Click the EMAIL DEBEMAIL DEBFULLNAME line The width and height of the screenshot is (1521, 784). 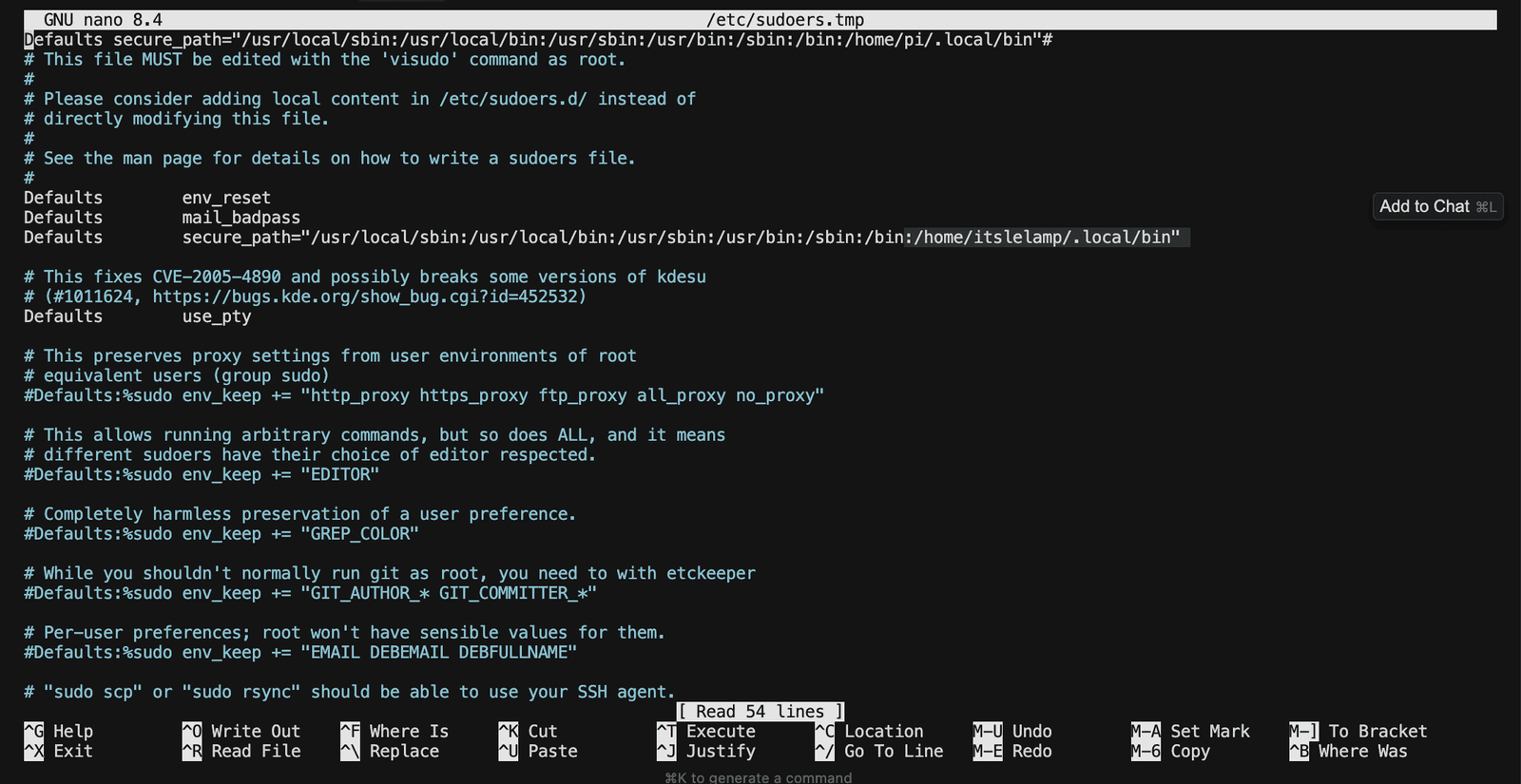click(300, 652)
